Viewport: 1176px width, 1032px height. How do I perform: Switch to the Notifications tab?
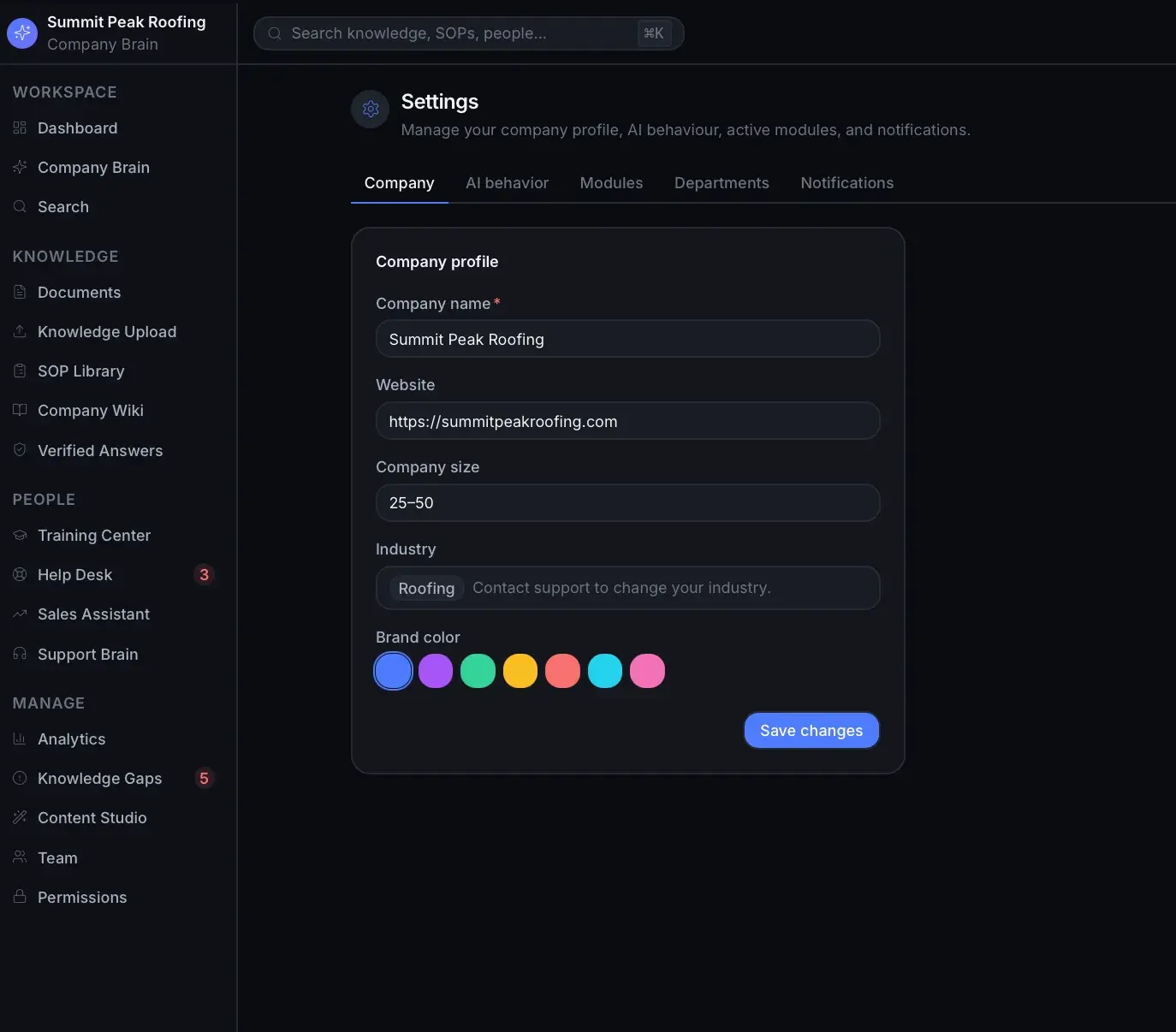pos(846,183)
